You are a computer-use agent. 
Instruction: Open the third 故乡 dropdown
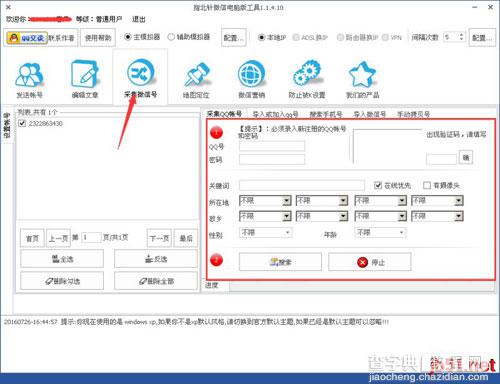pos(380,216)
